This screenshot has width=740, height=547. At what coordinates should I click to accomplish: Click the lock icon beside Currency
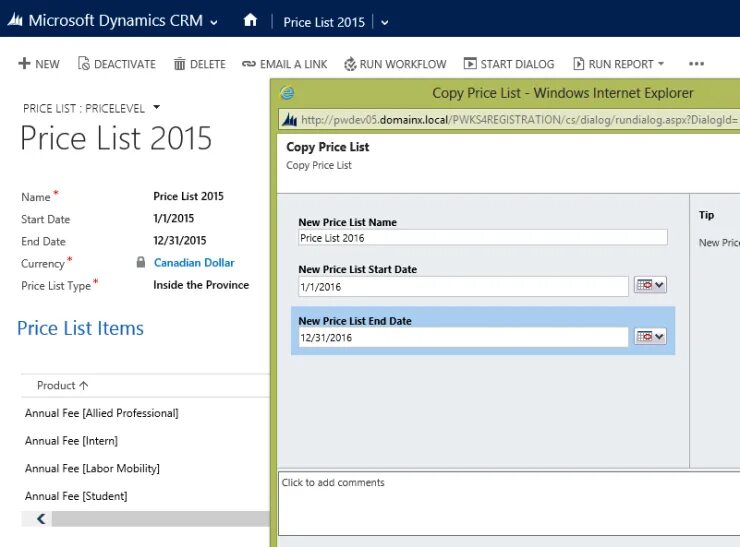point(141,262)
